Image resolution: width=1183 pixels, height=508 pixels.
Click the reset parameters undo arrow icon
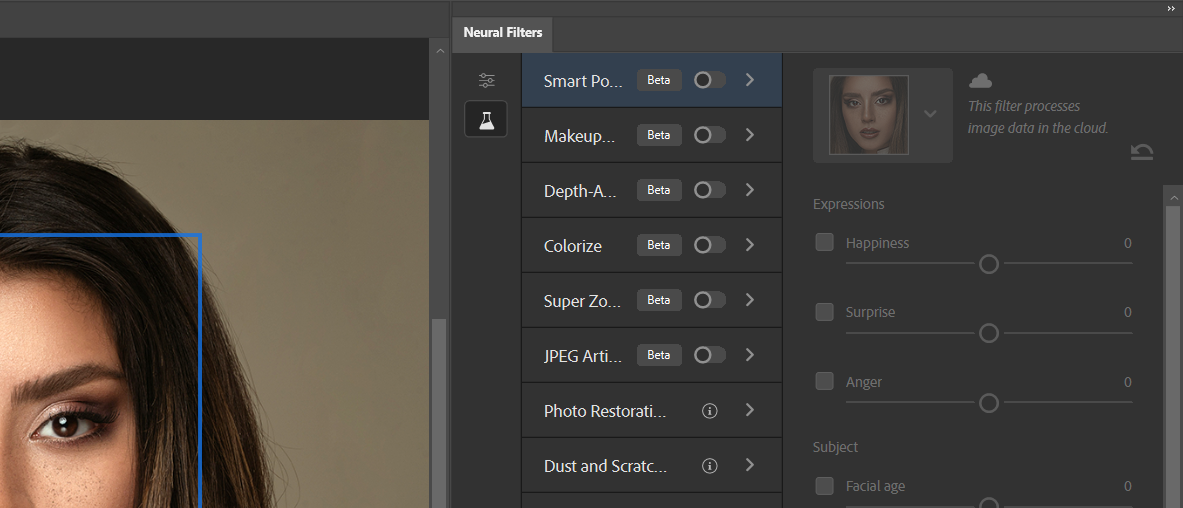[x=1142, y=152]
